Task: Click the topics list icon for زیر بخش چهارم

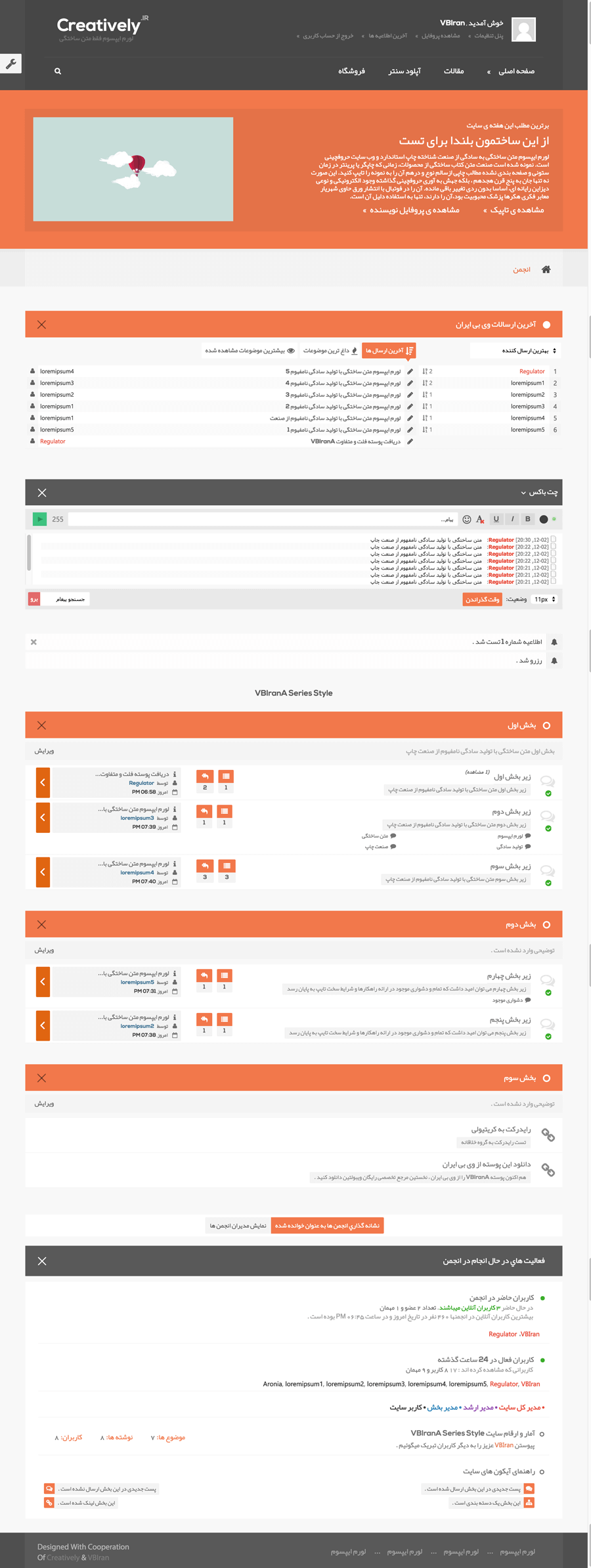Action: [x=225, y=975]
